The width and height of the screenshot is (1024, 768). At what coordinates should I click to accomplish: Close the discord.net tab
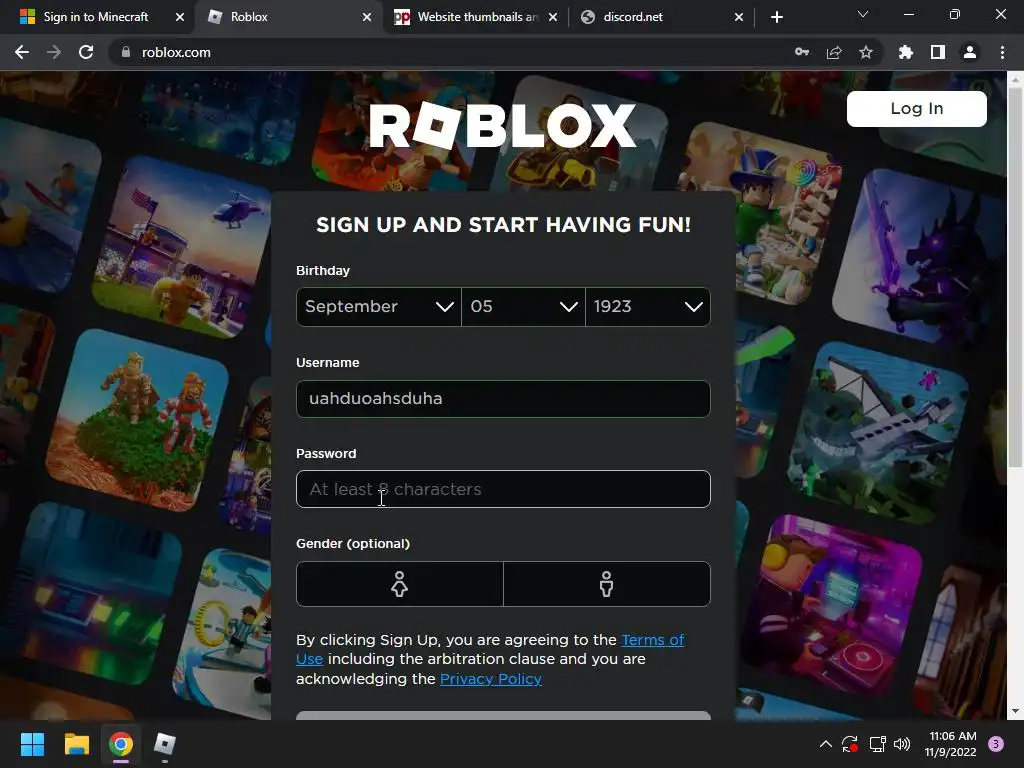pyautogui.click(x=739, y=17)
